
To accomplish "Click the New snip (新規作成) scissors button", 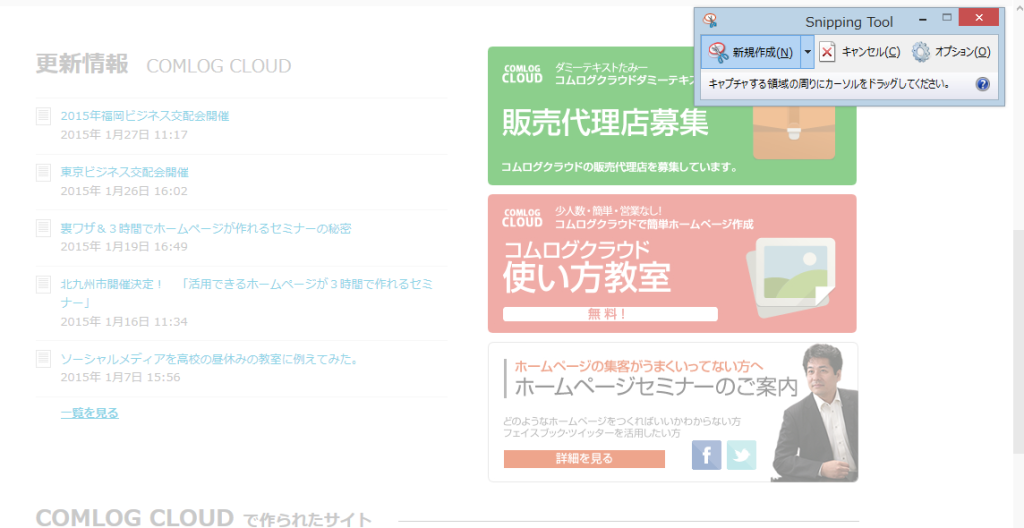I will point(750,52).
